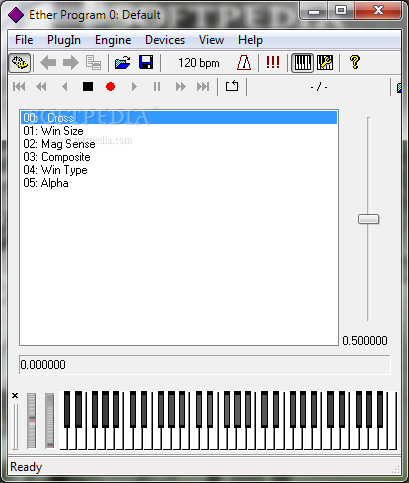Click the thin velocity slider
This screenshot has height=483, width=409.
click(15, 427)
